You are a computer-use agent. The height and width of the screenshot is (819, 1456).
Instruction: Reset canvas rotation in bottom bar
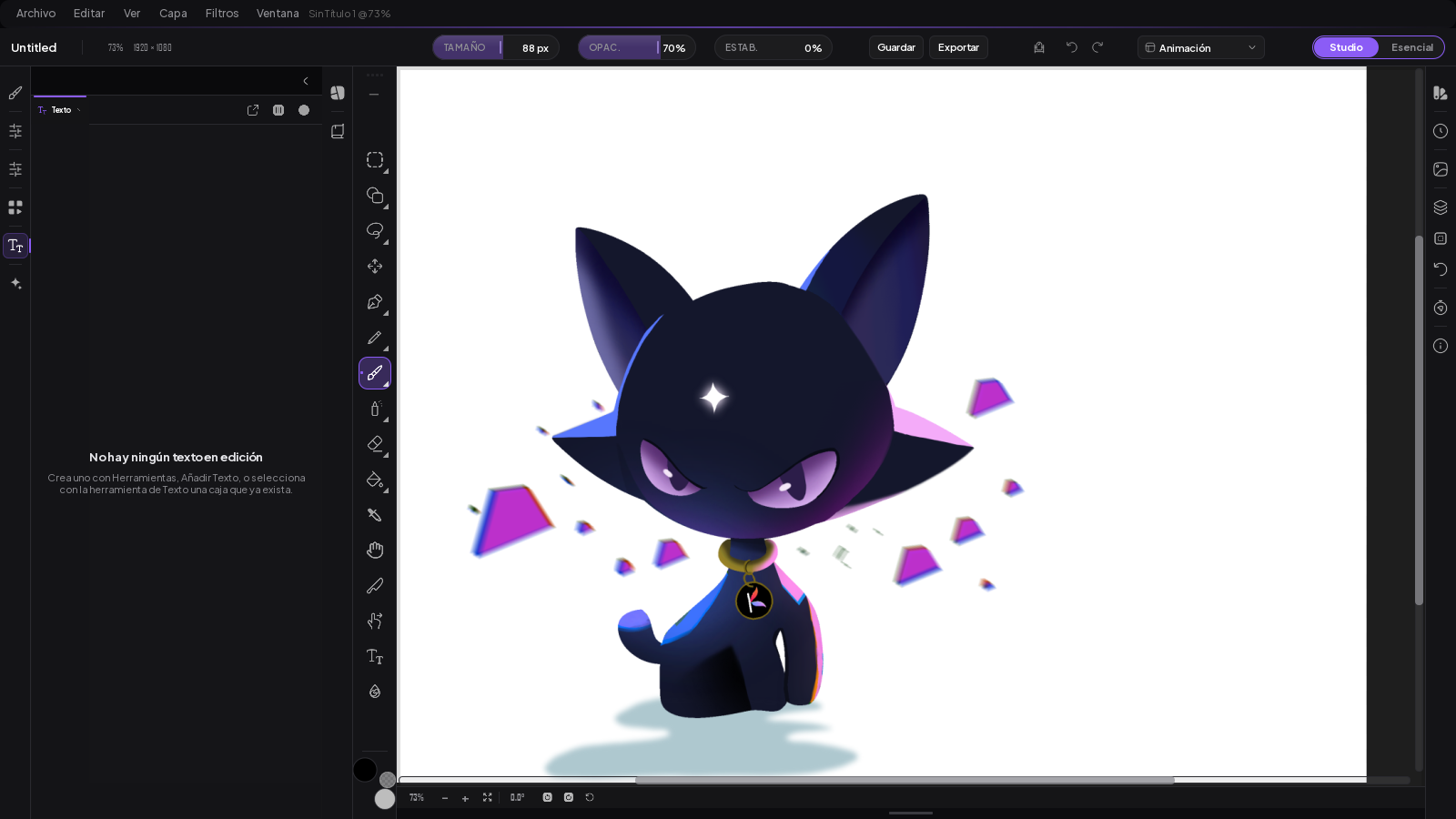tap(590, 797)
